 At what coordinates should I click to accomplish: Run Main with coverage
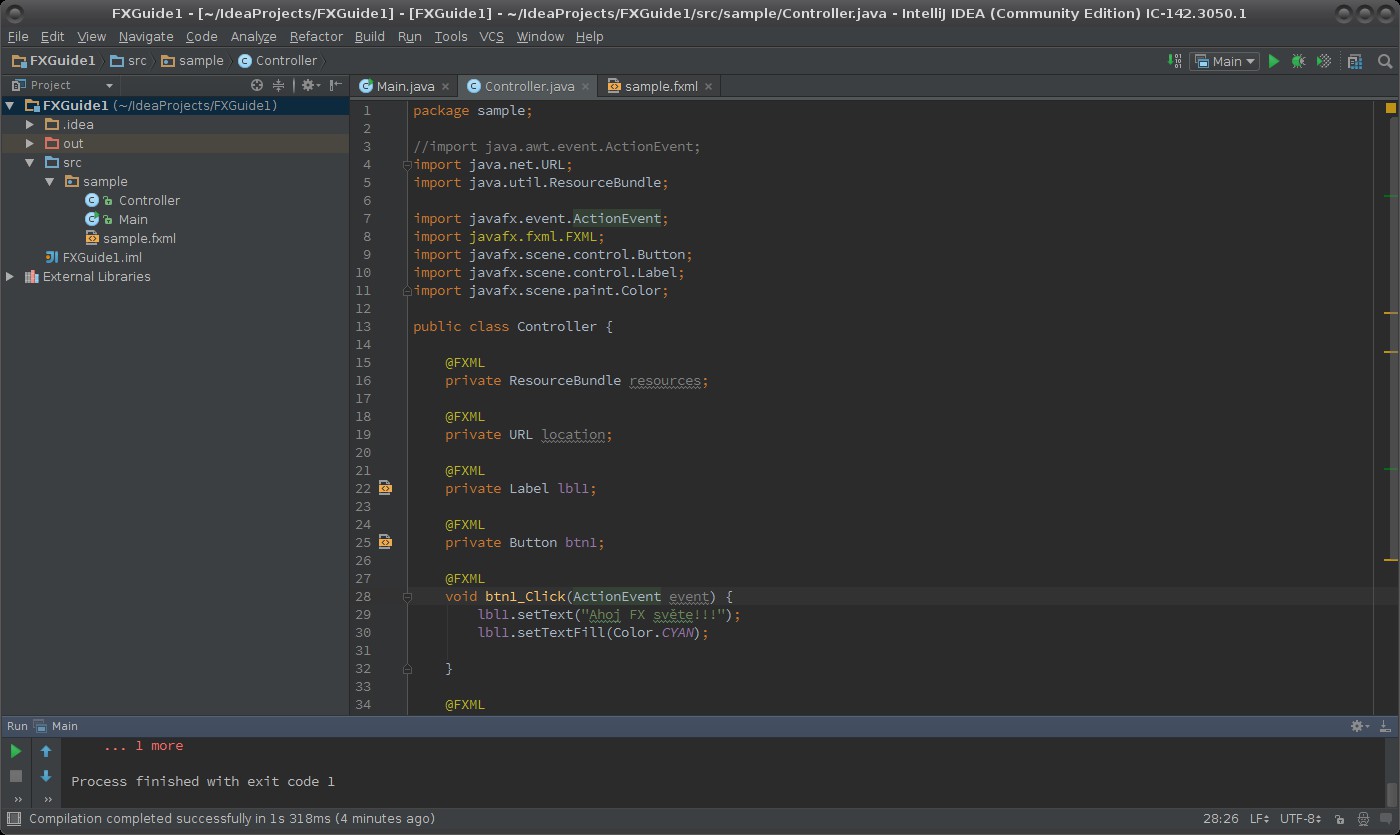(x=1323, y=61)
